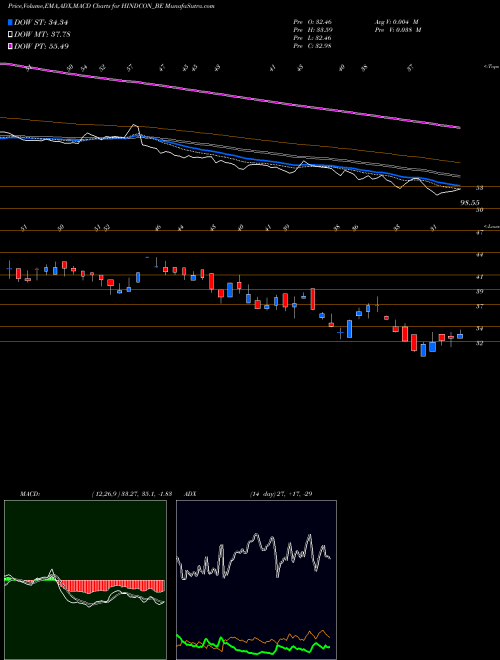Click the 44 price axis label
Image resolution: width=500 pixels, height=660 pixels.
pyautogui.click(x=479, y=254)
